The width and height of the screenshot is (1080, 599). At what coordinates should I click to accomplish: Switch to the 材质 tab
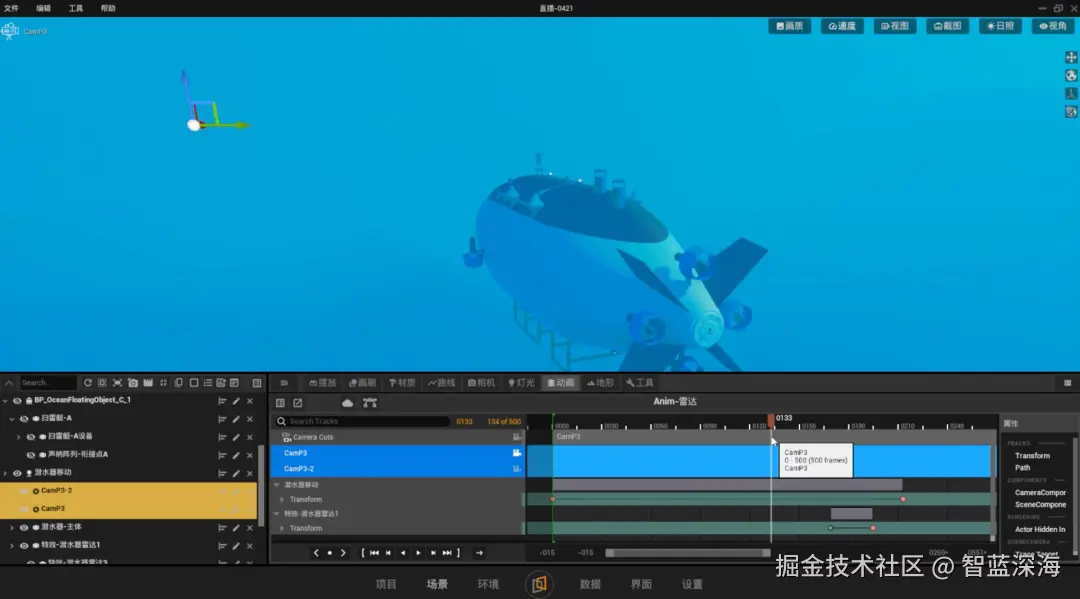coord(402,383)
